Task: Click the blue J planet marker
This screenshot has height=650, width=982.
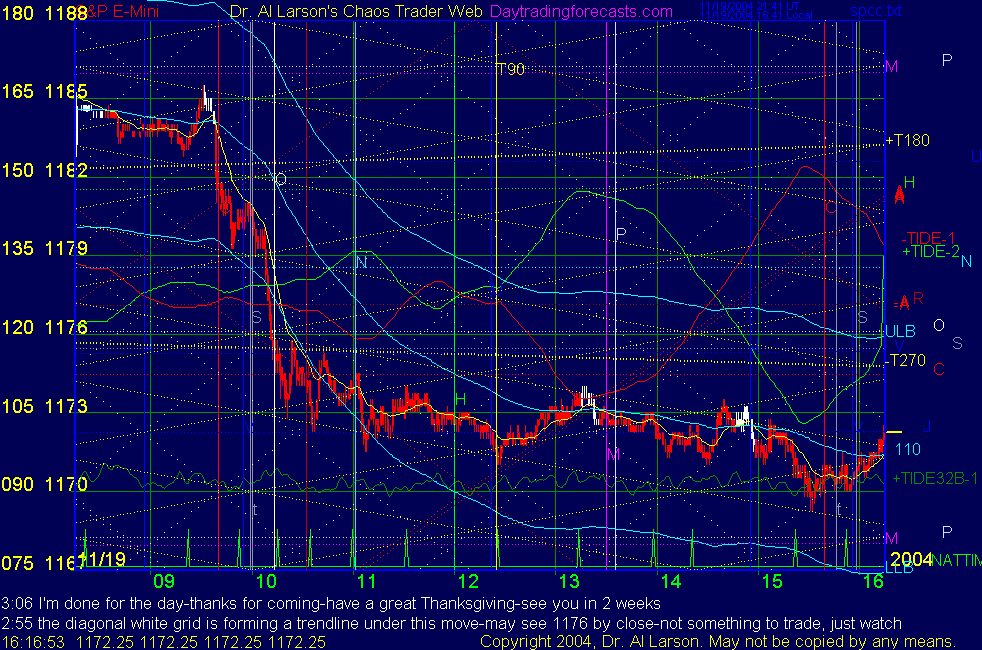Action: (x=927, y=427)
